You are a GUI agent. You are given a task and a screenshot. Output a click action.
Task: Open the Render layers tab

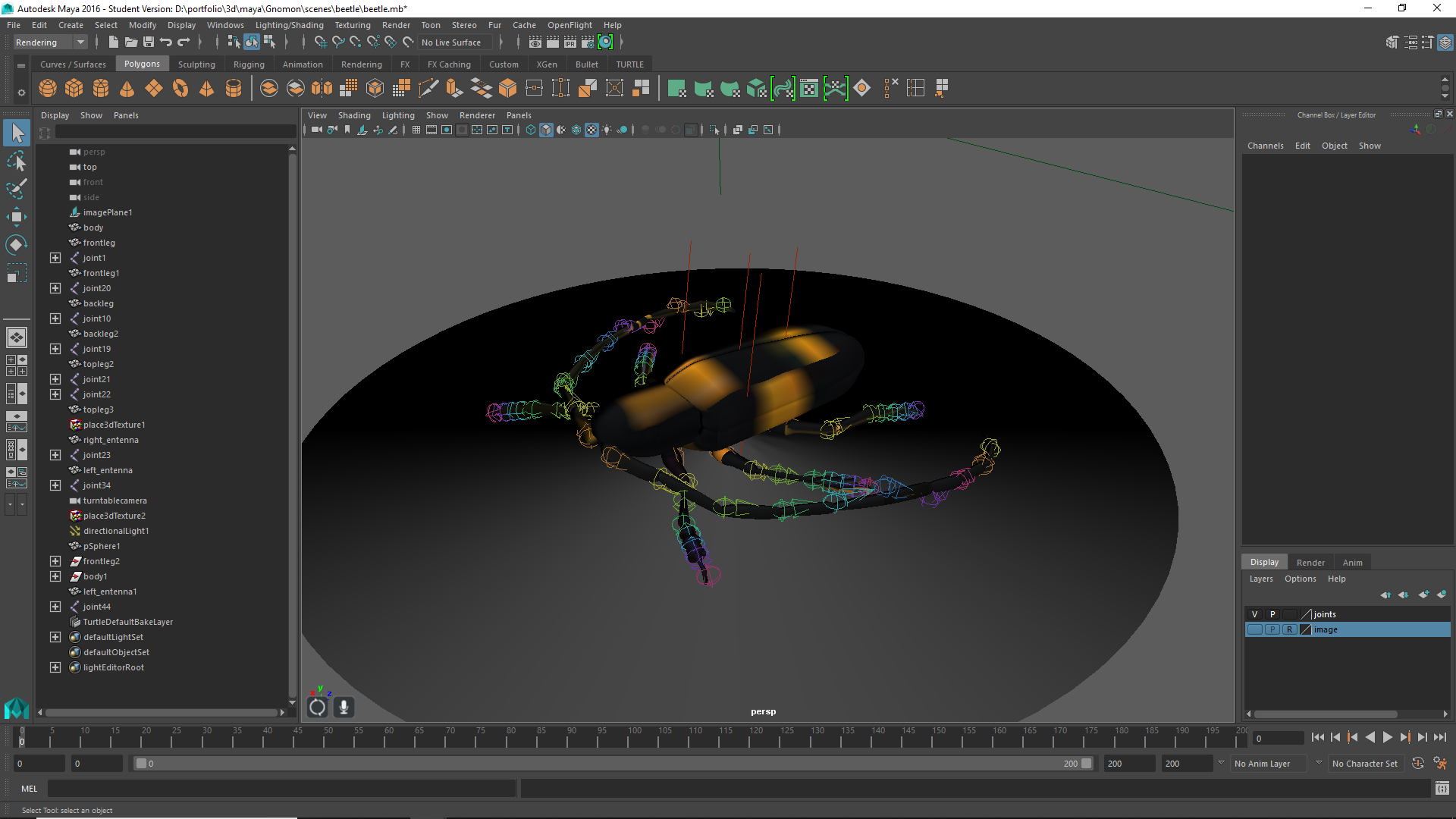click(x=1310, y=563)
